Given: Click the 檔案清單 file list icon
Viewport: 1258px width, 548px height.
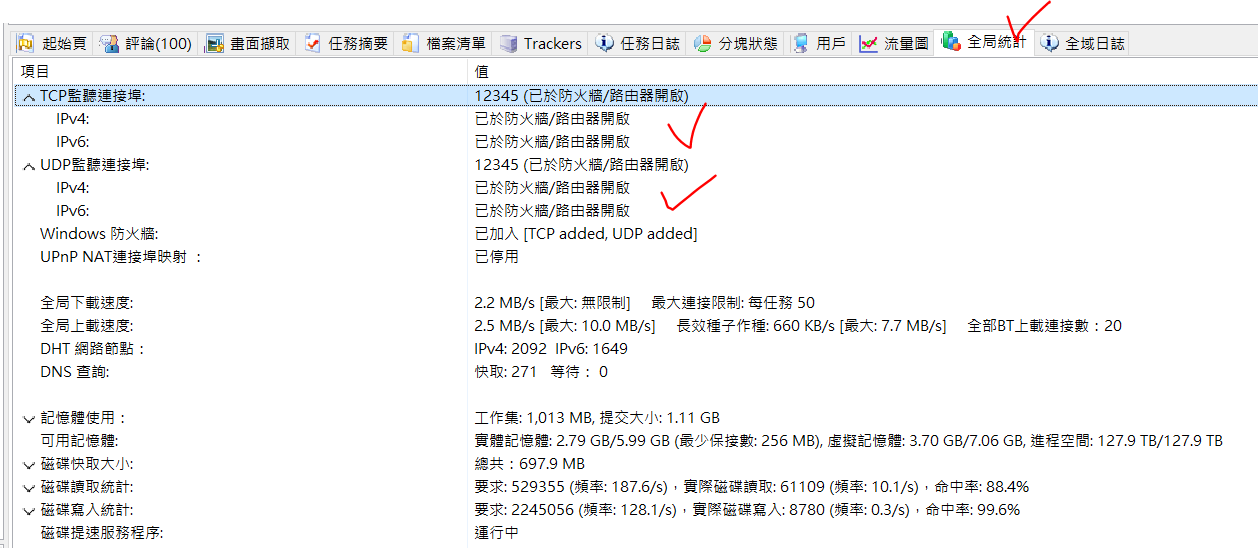Looking at the screenshot, I should tap(410, 43).
